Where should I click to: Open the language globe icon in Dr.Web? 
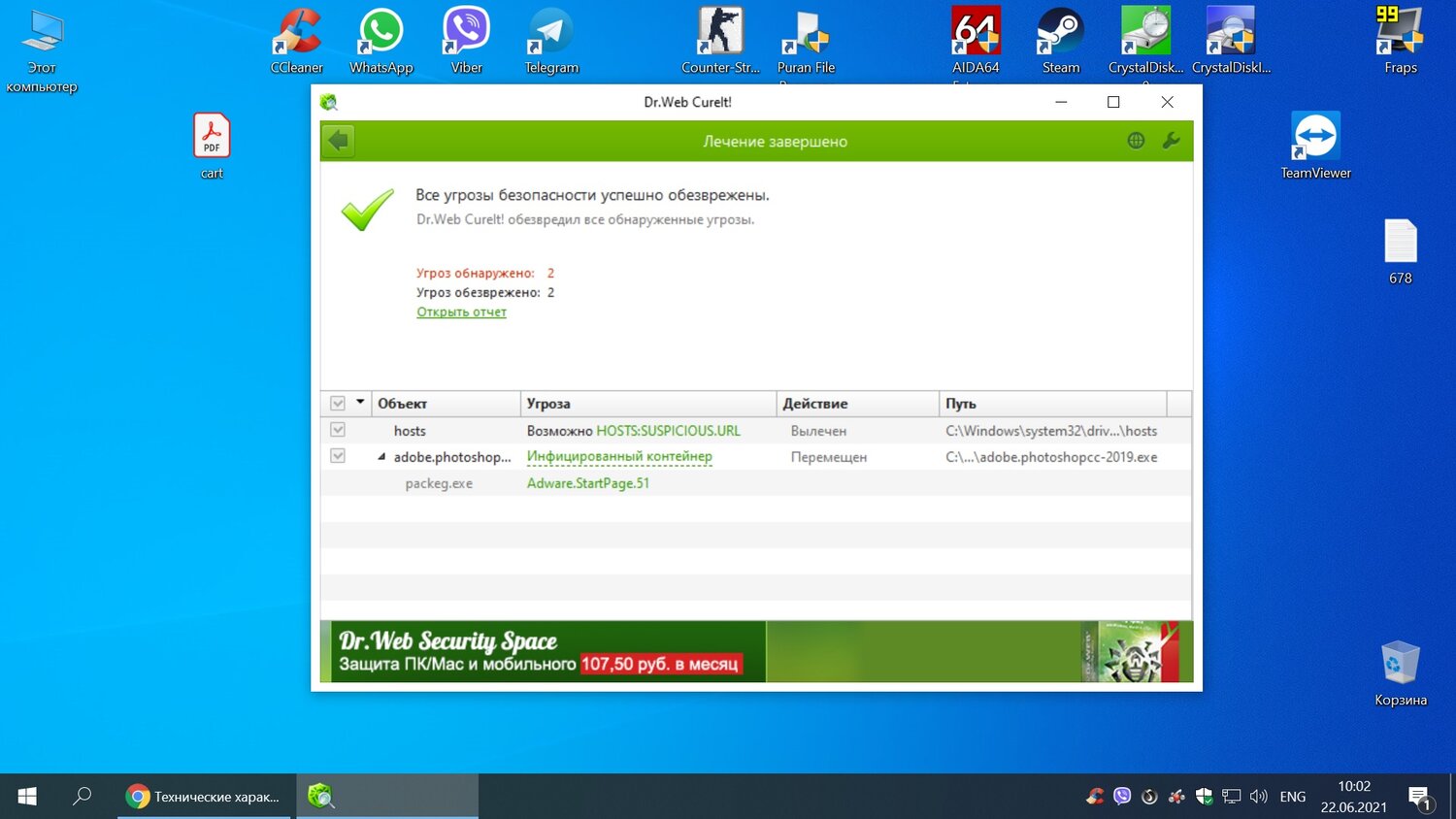(1136, 141)
